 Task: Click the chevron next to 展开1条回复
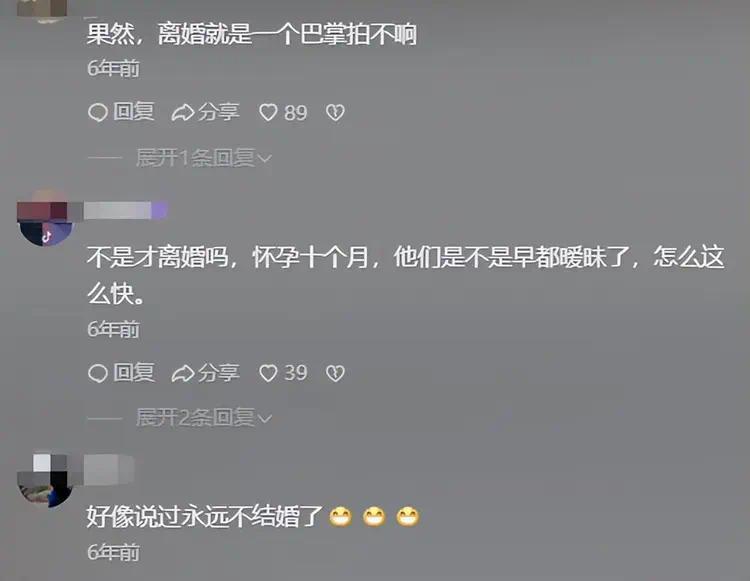265,158
